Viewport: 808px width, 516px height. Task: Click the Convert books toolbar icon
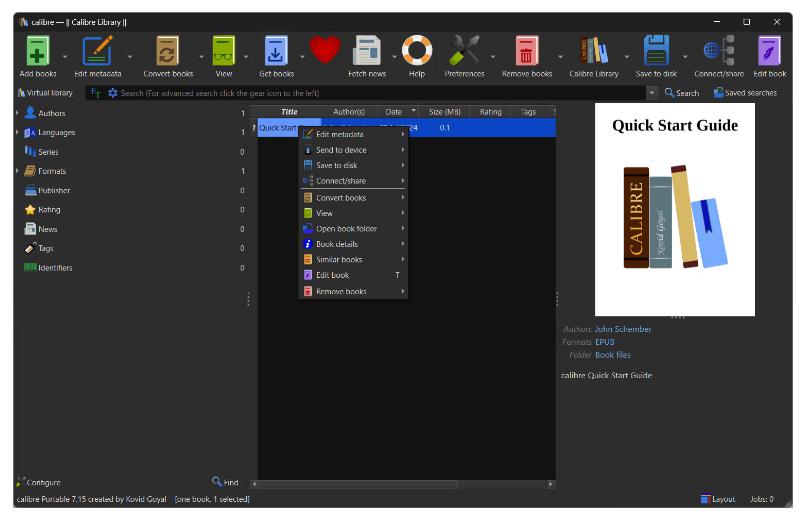[x=167, y=51]
